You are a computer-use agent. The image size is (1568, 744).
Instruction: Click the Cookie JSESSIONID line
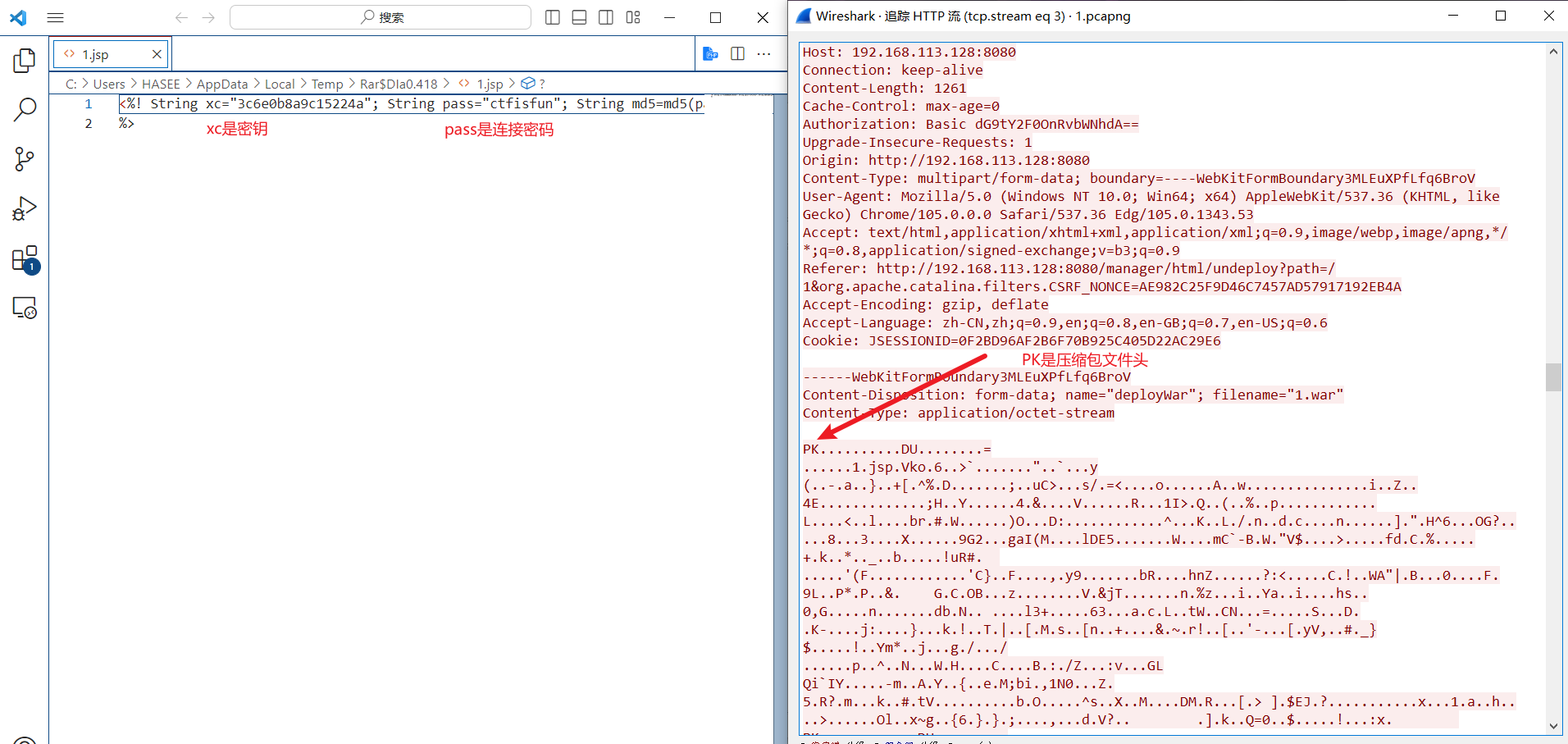tap(1011, 341)
